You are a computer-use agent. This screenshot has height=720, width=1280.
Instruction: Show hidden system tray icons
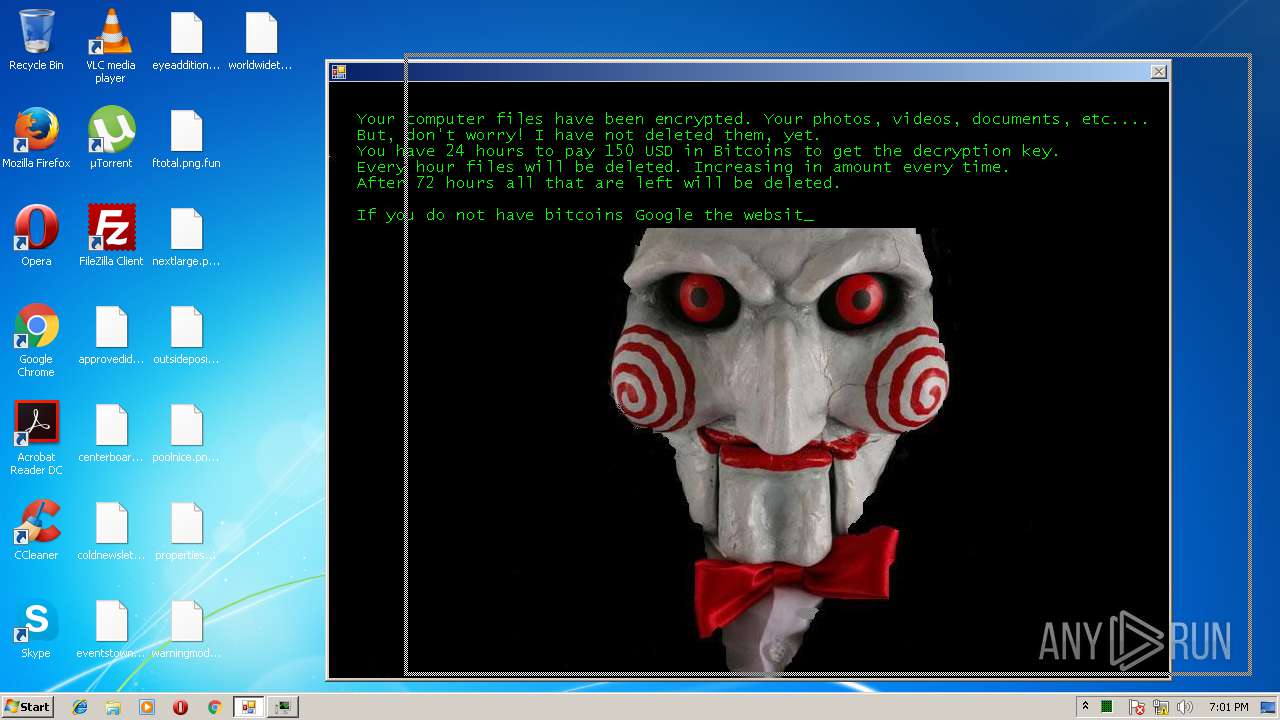tap(1085, 707)
